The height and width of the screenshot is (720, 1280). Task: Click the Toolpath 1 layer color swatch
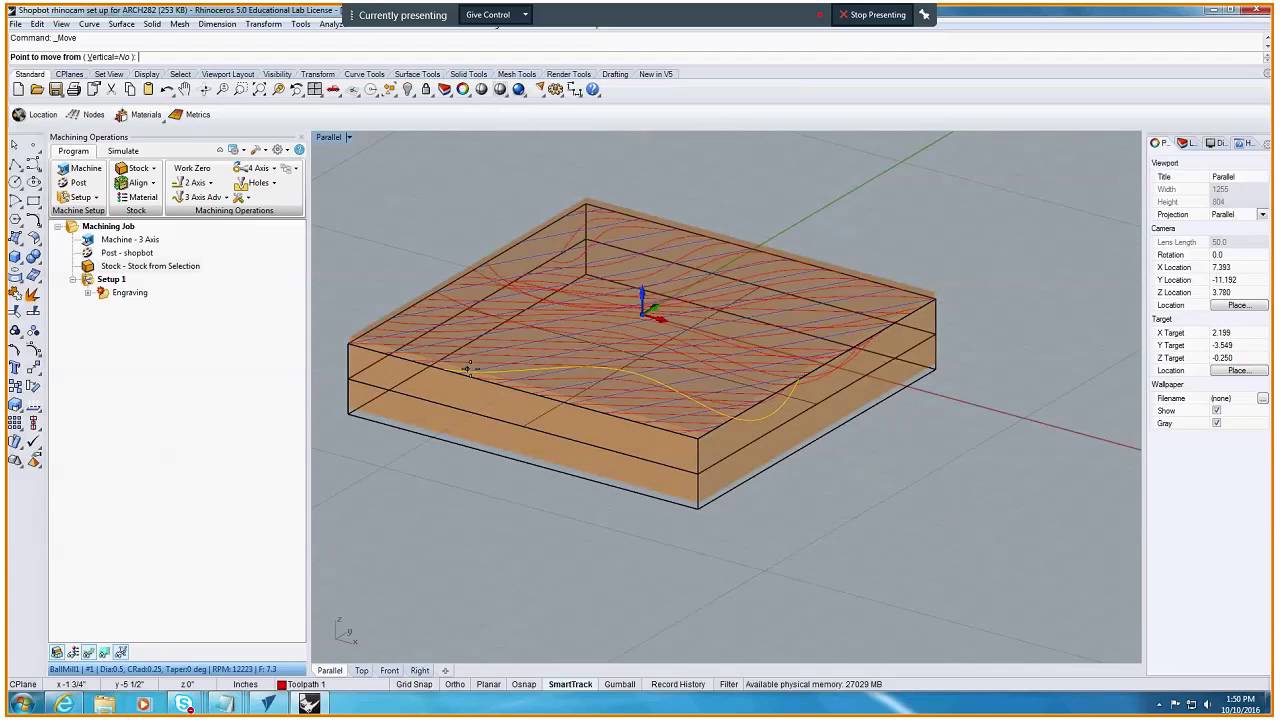tap(282, 685)
